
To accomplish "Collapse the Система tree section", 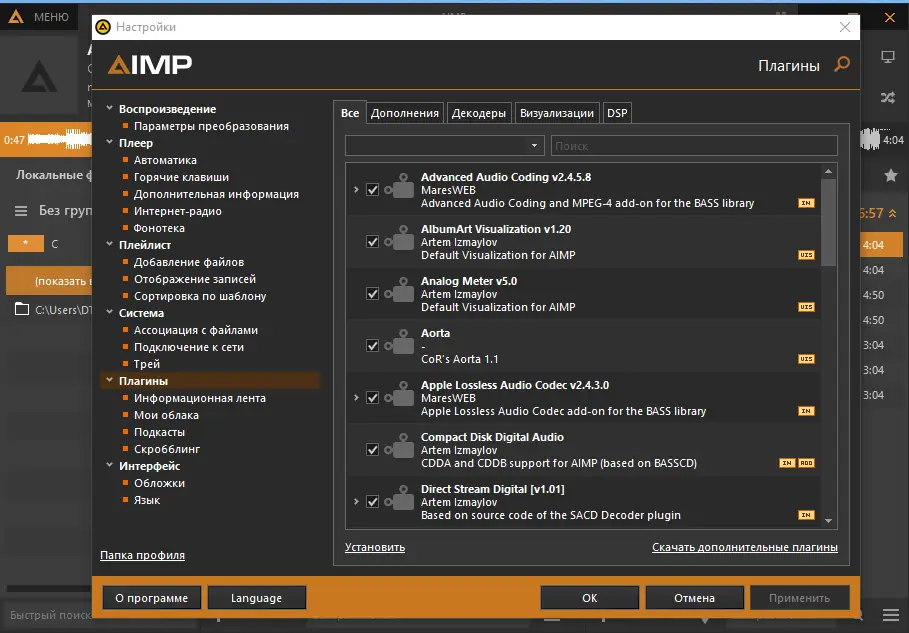I will pyautogui.click(x=110, y=312).
